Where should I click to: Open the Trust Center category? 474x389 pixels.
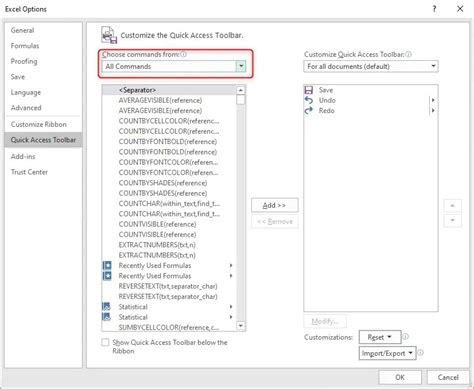coord(43,172)
